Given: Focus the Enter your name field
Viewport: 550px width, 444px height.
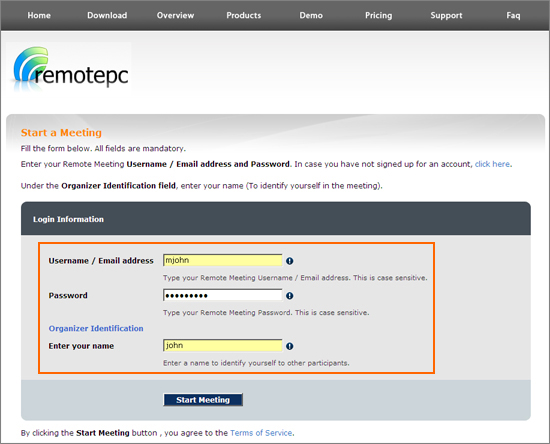Looking at the screenshot, I should [222, 345].
